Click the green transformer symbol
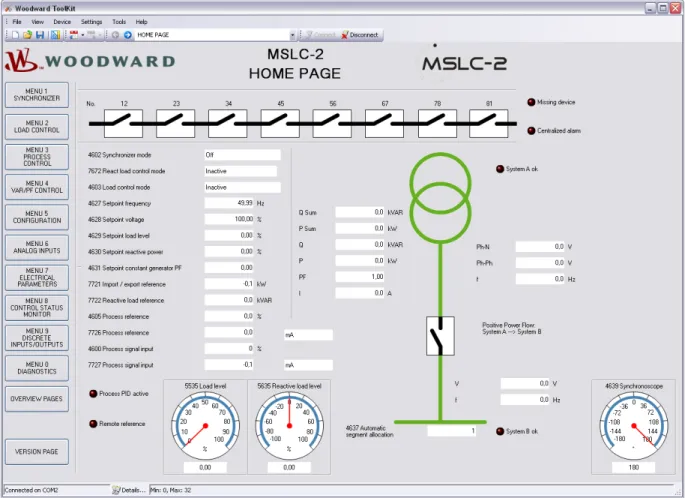This screenshot has height=498, width=685. coord(440,198)
